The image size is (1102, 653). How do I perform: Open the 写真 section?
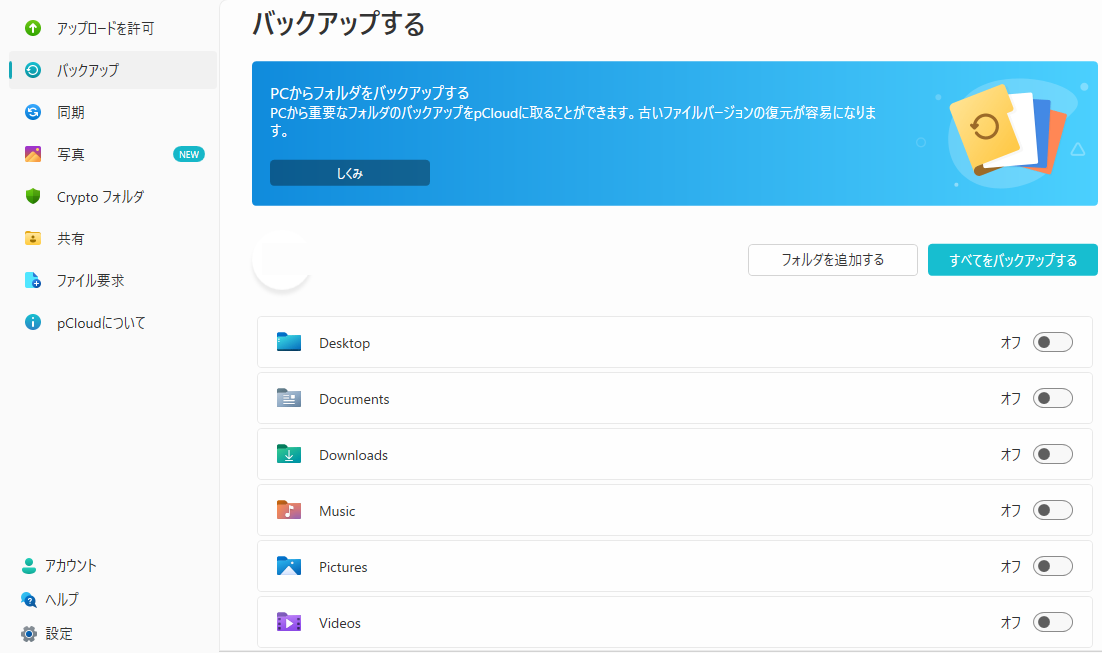coord(112,155)
